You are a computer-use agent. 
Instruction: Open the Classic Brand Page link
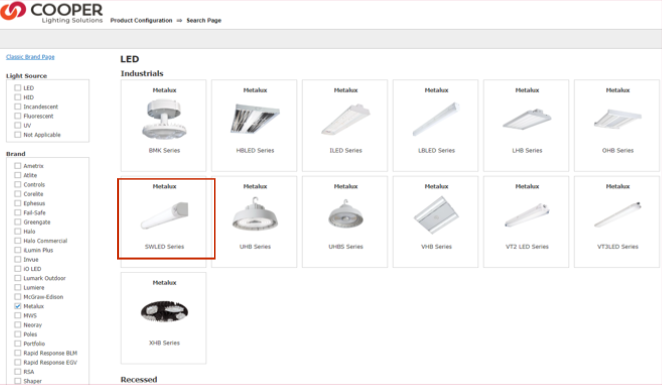point(30,57)
